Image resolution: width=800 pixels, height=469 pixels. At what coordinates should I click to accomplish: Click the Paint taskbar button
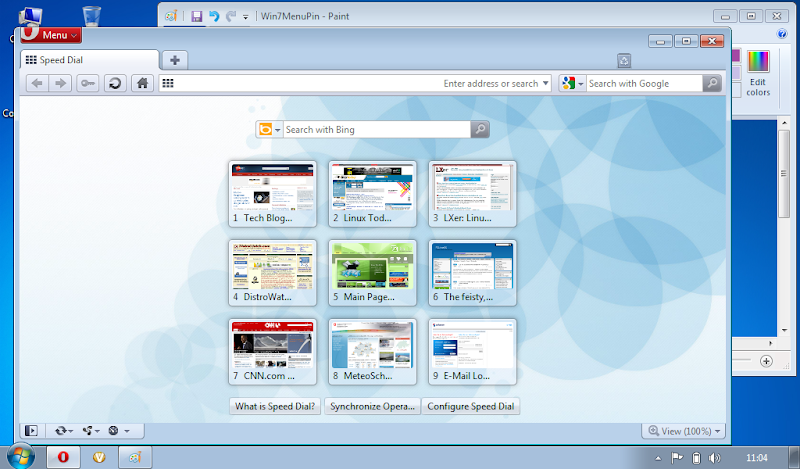click(x=135, y=457)
